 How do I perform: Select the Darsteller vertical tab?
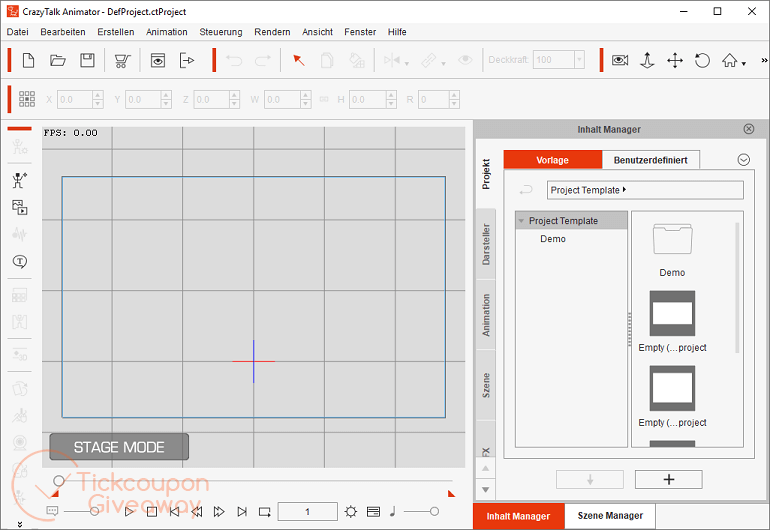[486, 244]
